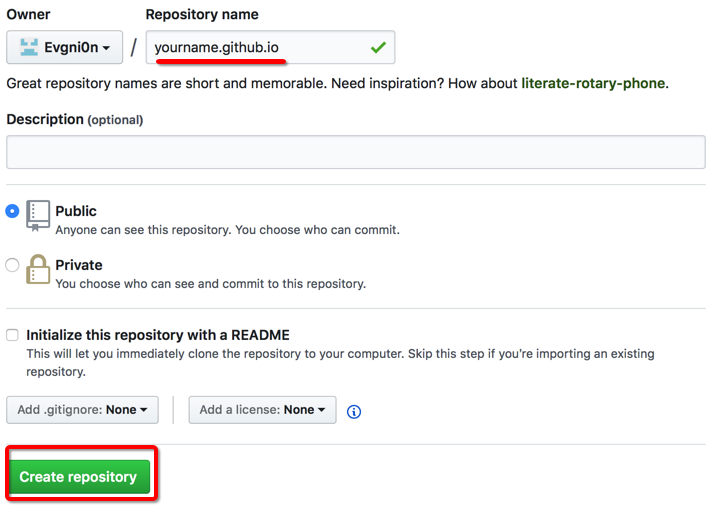Screen dimensions: 724x508
Task: Select the Private radio button
Action: 12,265
